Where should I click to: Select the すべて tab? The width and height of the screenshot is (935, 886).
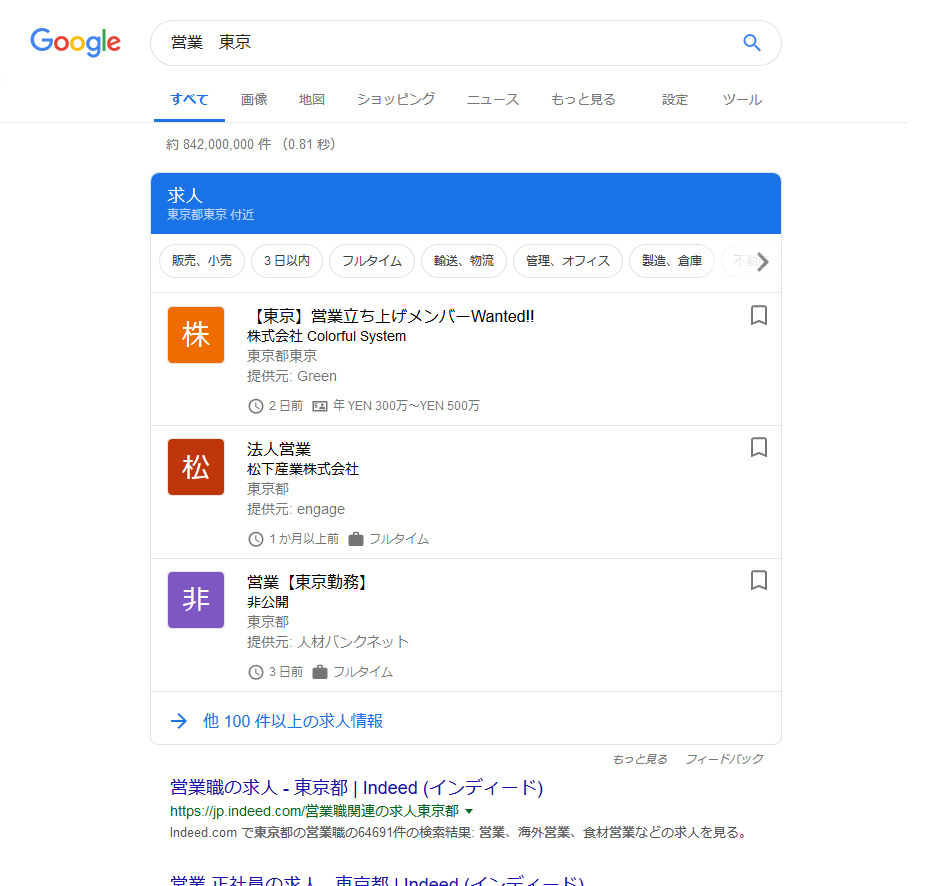tap(189, 100)
